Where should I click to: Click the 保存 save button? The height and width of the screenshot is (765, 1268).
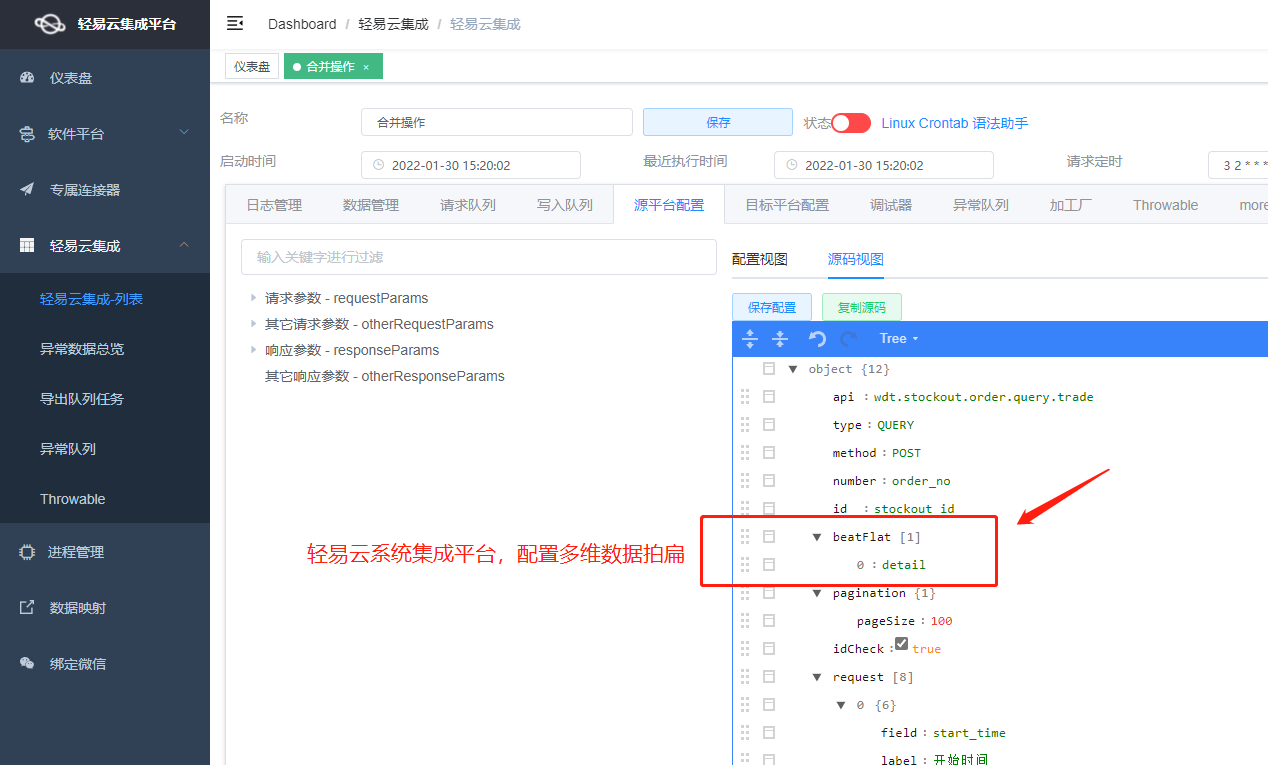point(717,122)
